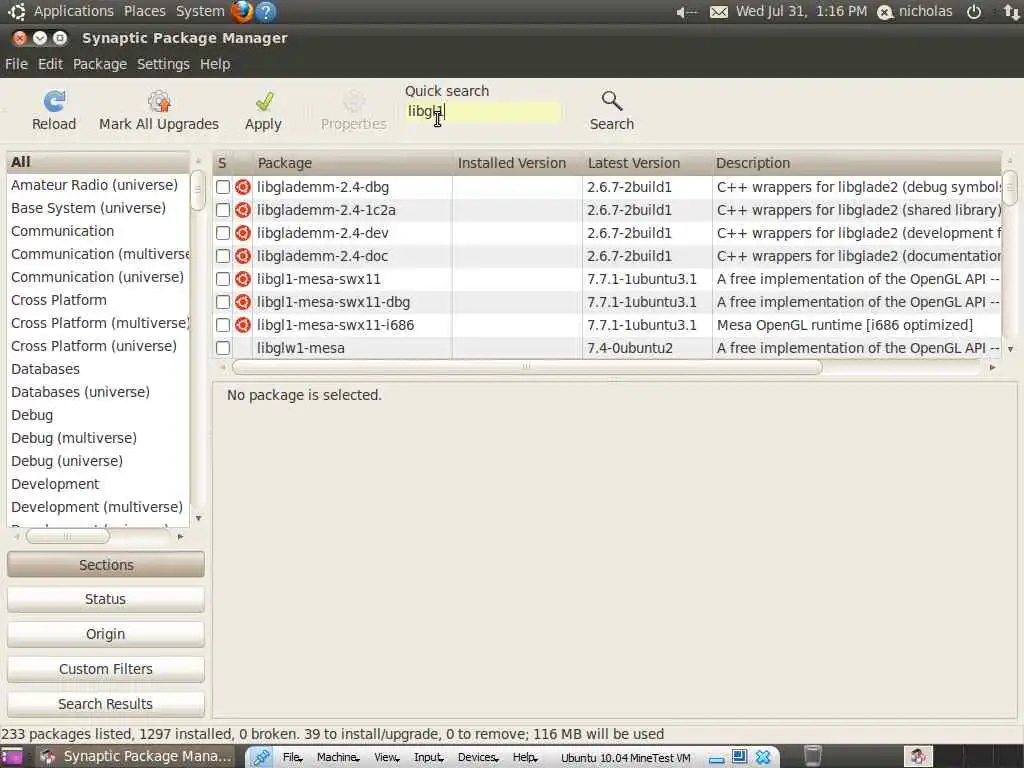
Task: Mark checkbox for libglademm-2.4-dev
Action: (223, 233)
